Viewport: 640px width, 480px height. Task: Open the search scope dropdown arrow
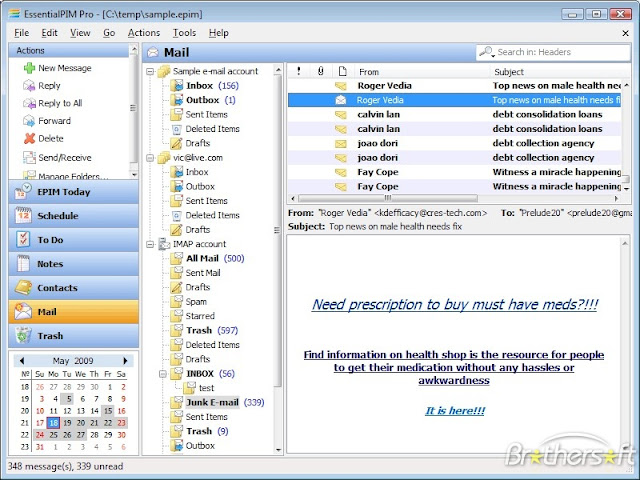pyautogui.click(x=493, y=55)
